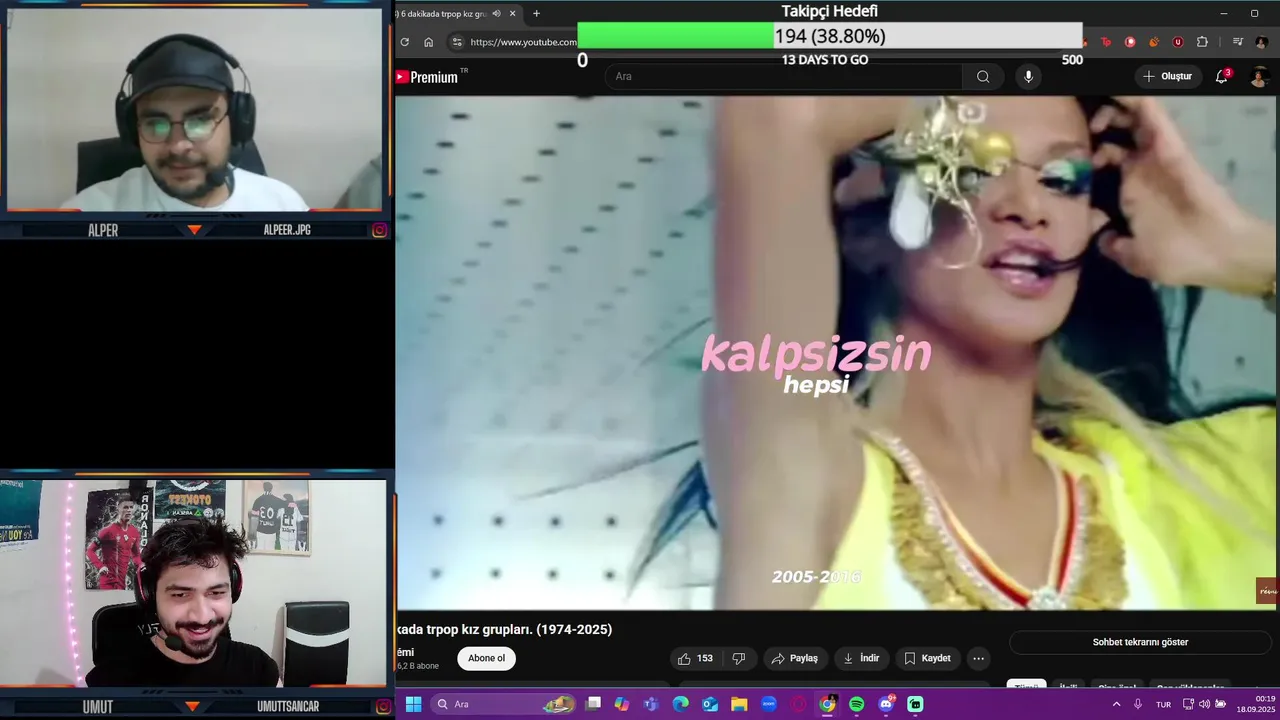Click the YouTube search magnifier button
1280x720 pixels.
[983, 77]
